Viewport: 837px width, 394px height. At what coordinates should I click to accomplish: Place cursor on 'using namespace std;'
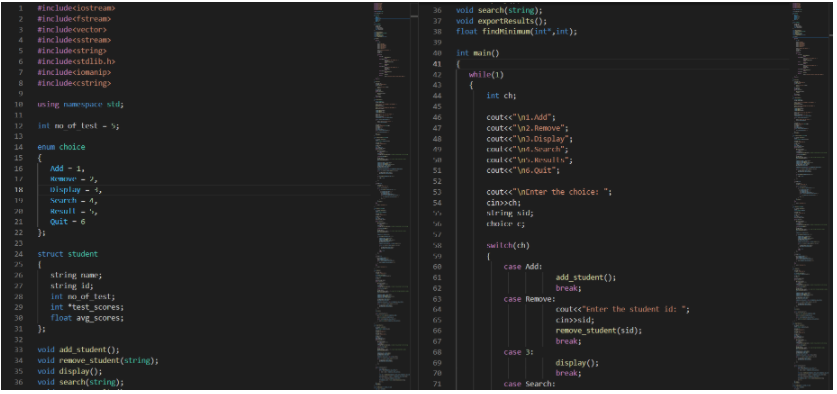(x=80, y=105)
